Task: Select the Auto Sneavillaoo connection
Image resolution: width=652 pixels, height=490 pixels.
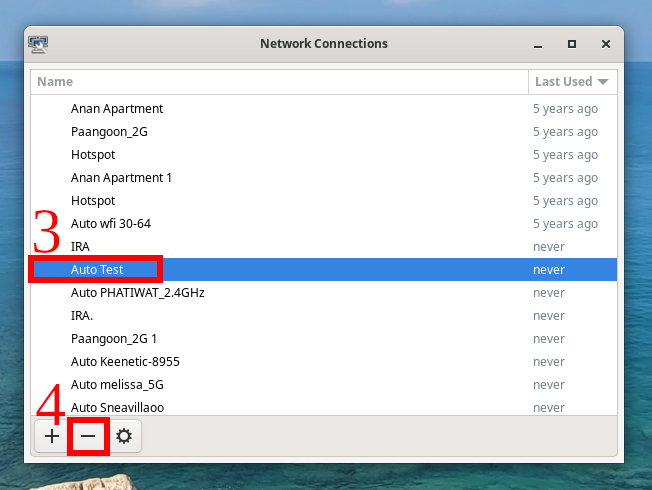Action: [x=117, y=407]
